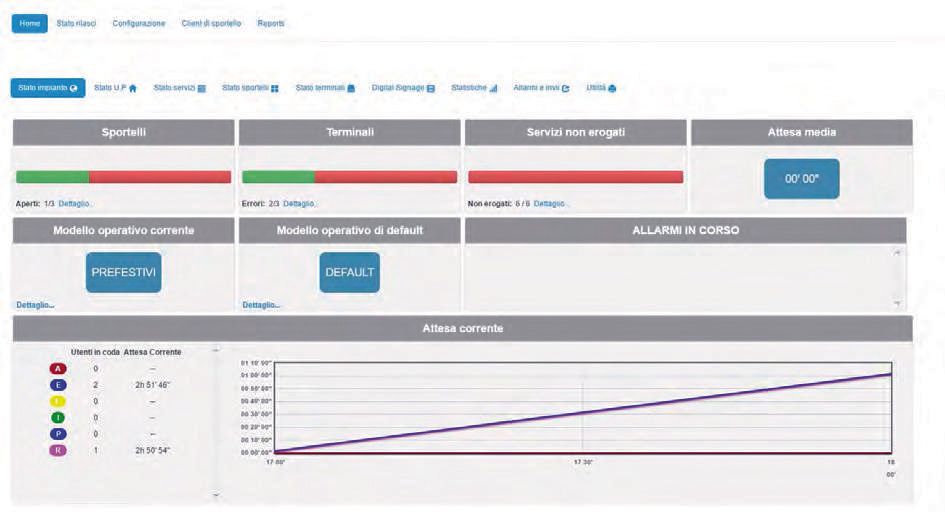This screenshot has height=518, width=945.
Task: Open the Stato terminali tab
Action: [325, 88]
